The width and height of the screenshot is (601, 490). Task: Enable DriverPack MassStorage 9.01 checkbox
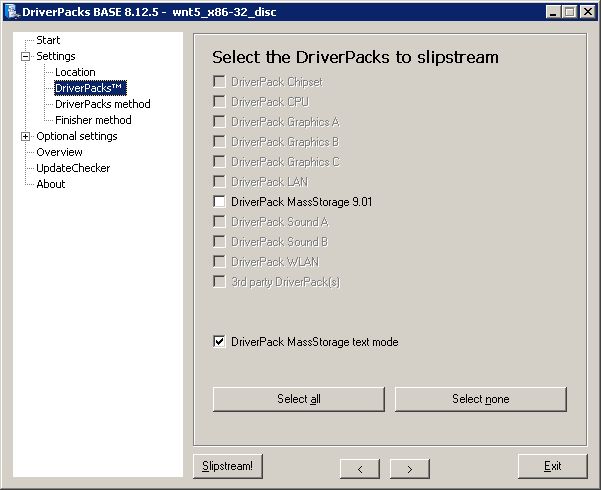point(219,201)
